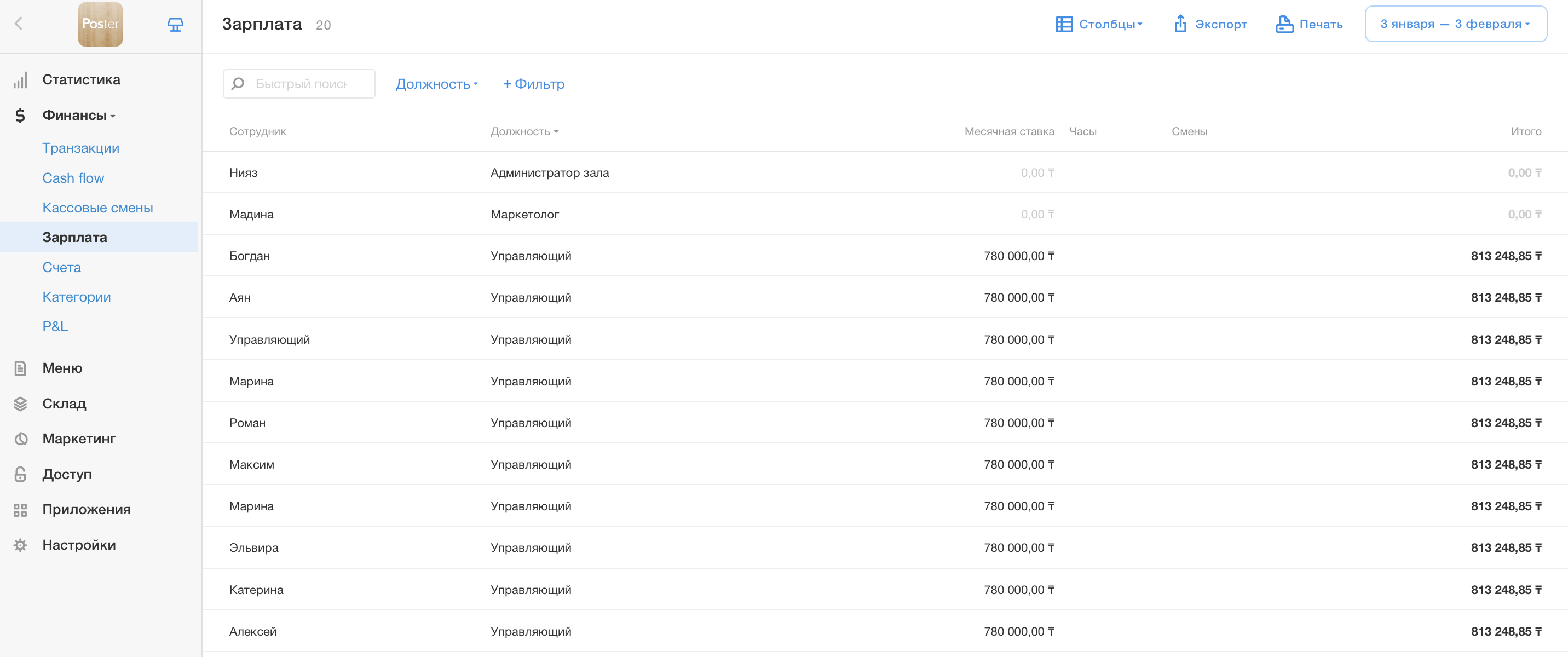Click the Настройки gear icon
The image size is (1568, 657).
(x=20, y=545)
